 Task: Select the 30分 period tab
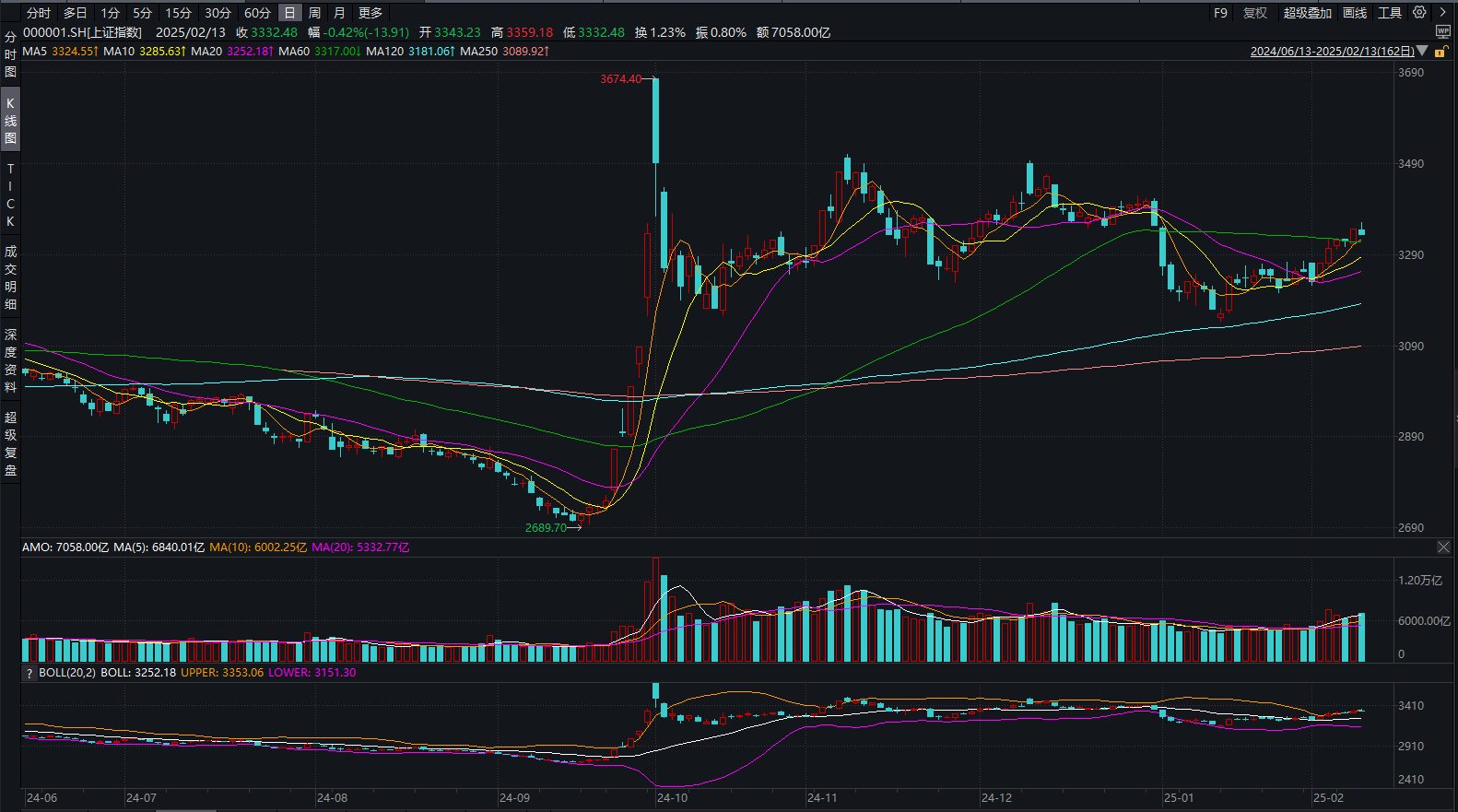(x=218, y=13)
